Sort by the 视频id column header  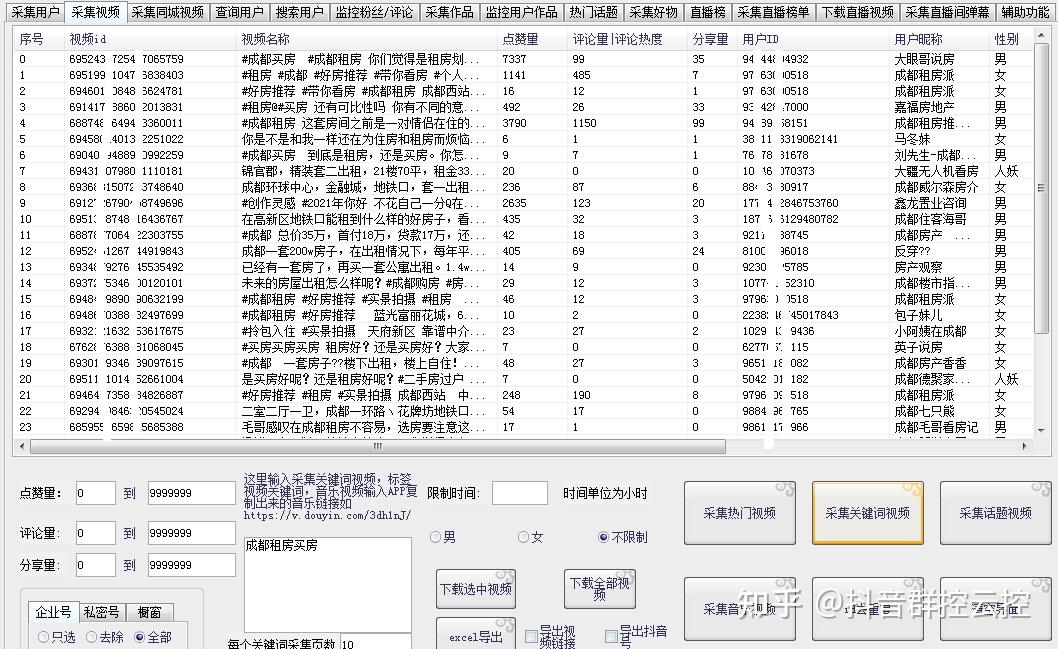tap(152, 39)
